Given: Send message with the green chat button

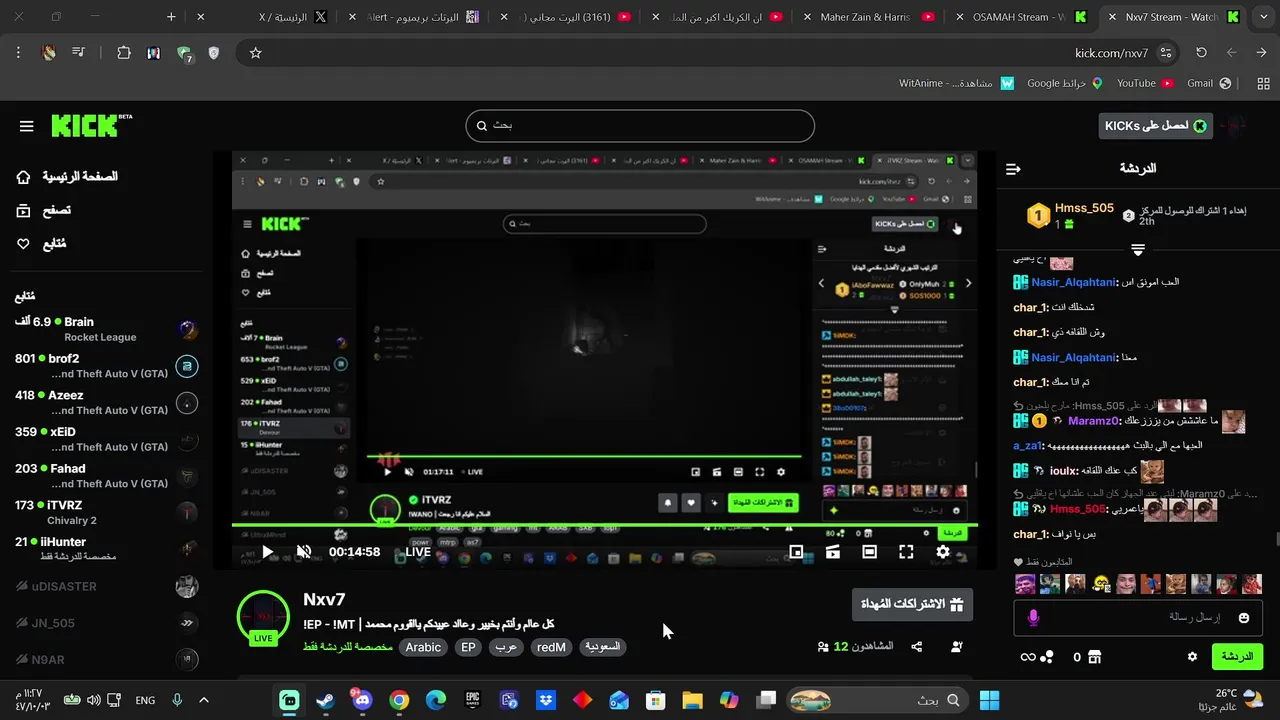Looking at the screenshot, I should tap(1237, 657).
